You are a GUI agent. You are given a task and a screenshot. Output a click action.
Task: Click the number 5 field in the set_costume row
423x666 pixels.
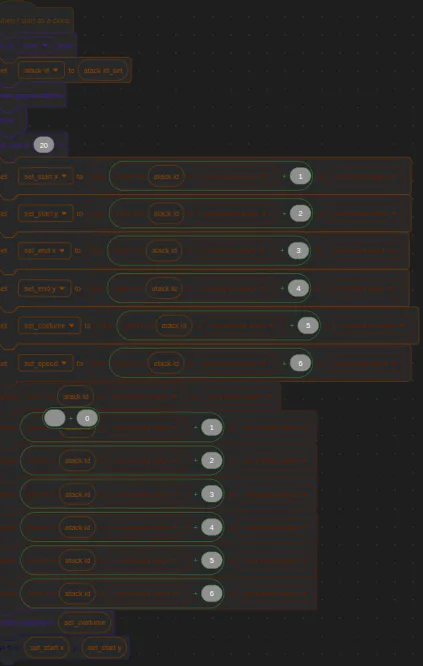point(308,326)
